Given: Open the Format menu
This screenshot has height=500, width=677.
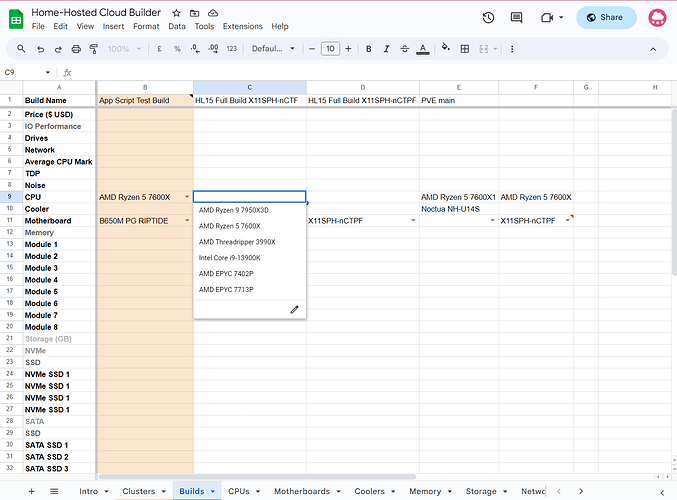Looking at the screenshot, I should point(146,26).
